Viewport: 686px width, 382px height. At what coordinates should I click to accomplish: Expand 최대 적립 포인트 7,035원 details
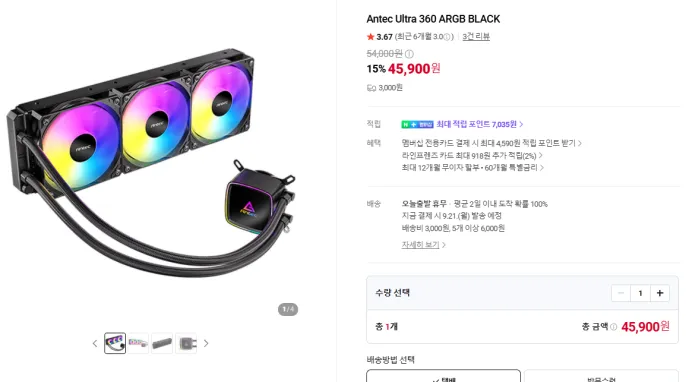(480, 124)
